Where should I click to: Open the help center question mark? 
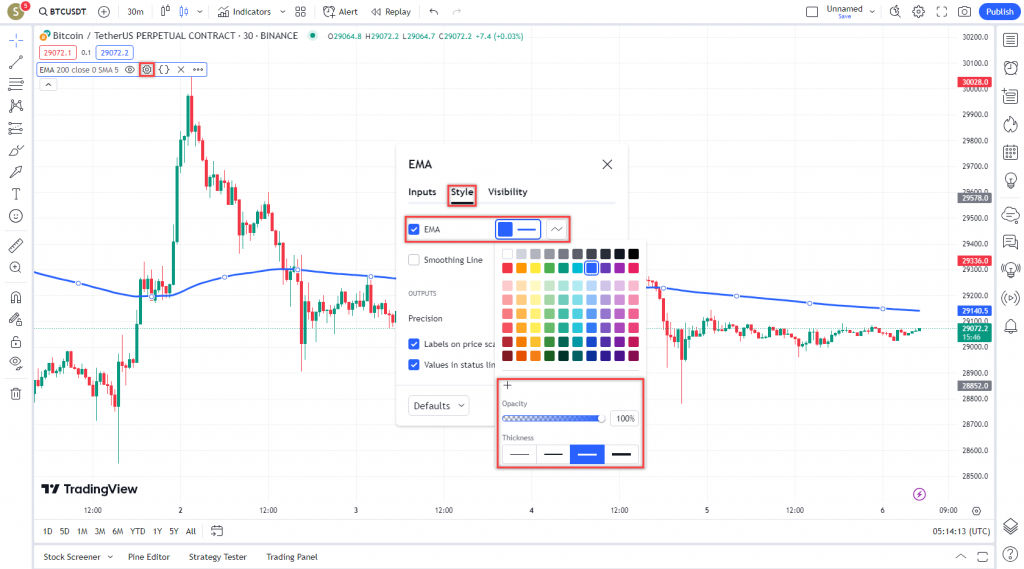coord(1010,555)
